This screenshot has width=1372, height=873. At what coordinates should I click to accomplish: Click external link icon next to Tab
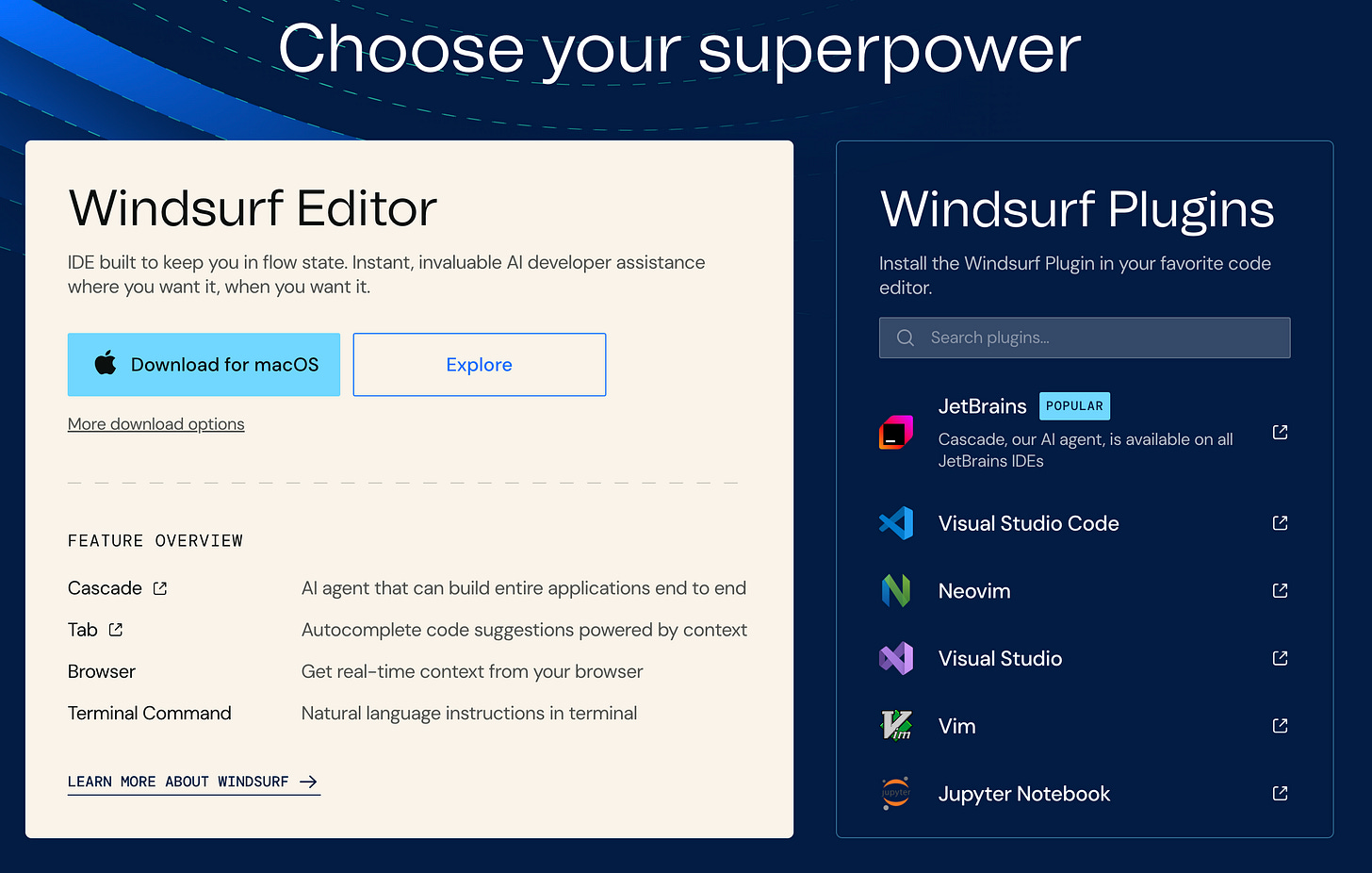(x=116, y=630)
